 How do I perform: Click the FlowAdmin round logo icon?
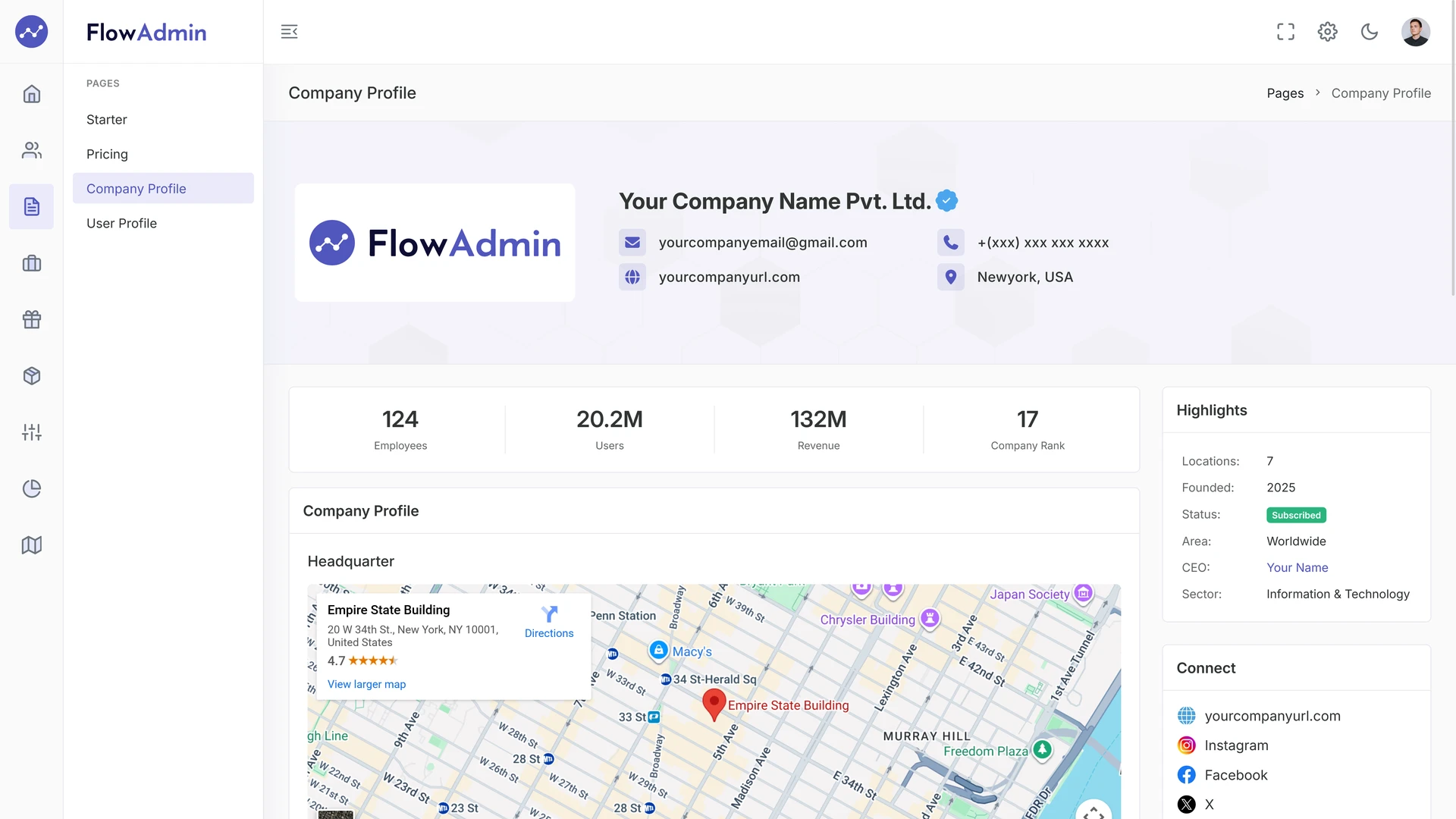tap(31, 32)
